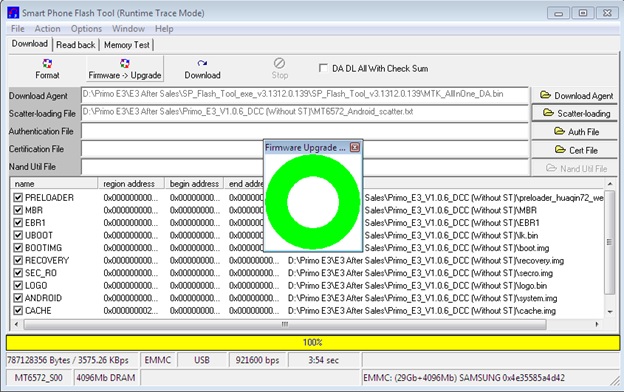Click the secro.img file path
The height and width of the screenshot is (392, 624).
pyautogui.click(x=420, y=273)
